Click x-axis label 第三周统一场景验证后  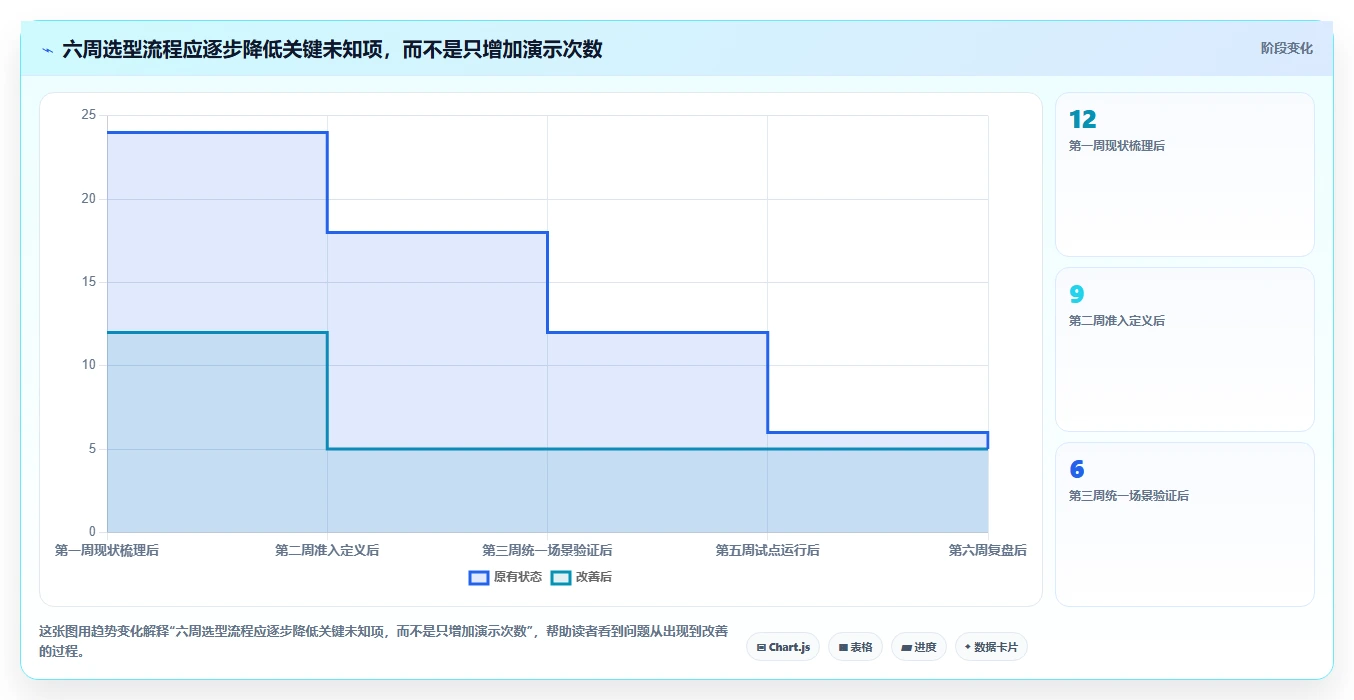tap(547, 550)
